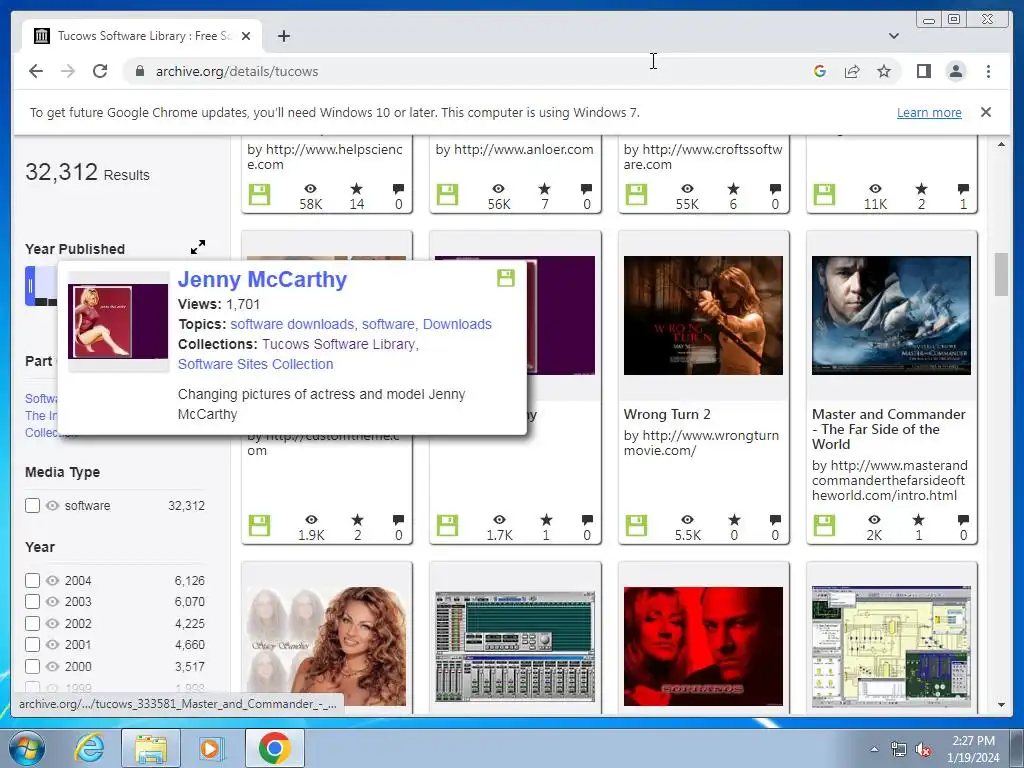
Task: Click the floppy software icon in popup
Action: (x=505, y=278)
